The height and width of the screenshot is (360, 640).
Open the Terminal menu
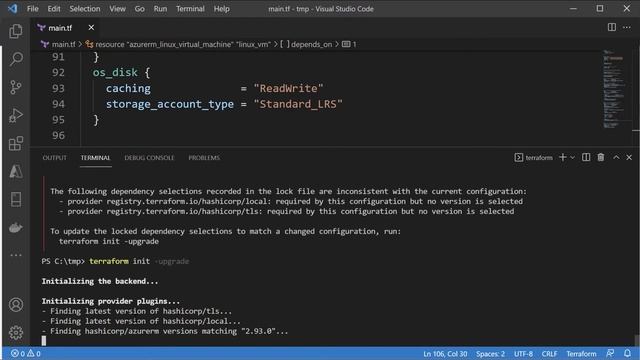pos(190,9)
